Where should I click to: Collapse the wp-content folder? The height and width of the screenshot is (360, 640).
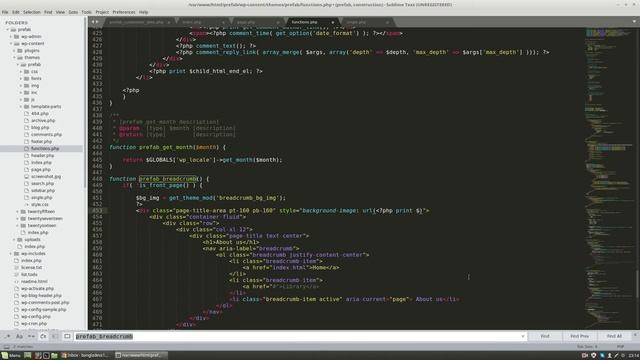pos(11,44)
